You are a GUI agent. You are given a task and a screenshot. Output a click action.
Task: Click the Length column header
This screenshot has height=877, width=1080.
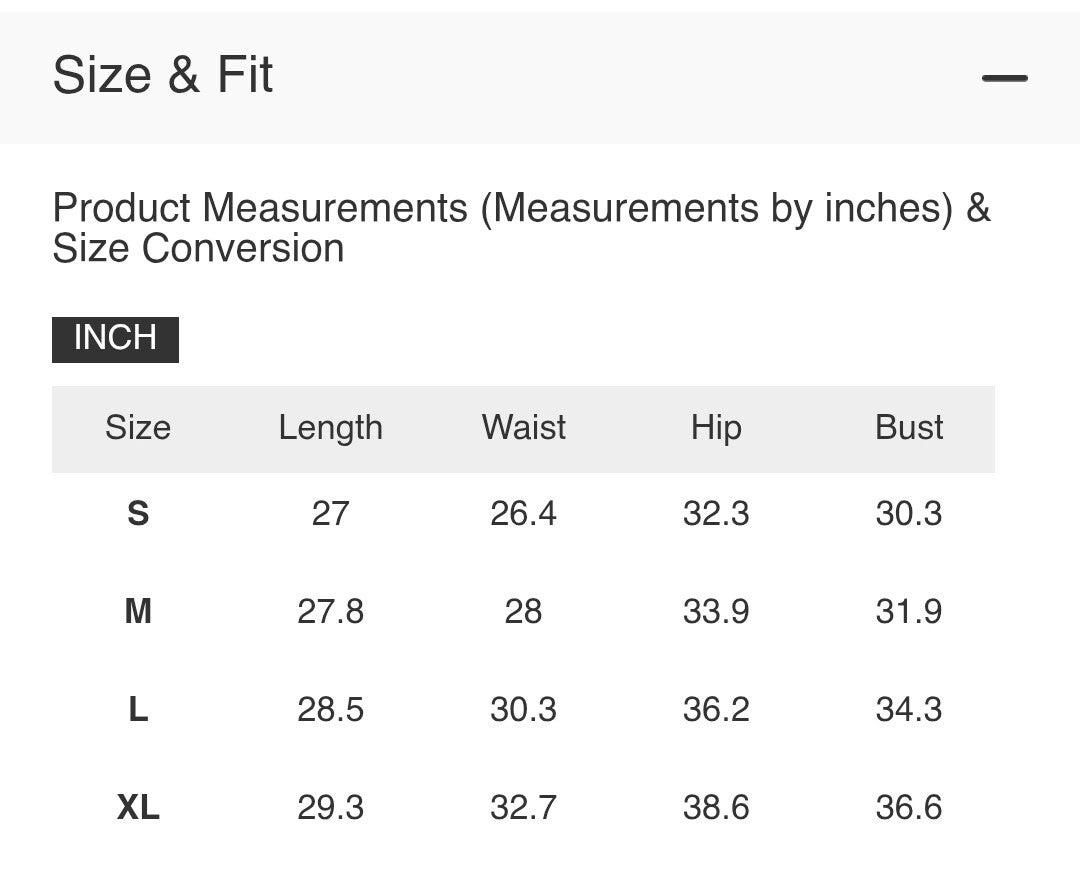(x=330, y=428)
